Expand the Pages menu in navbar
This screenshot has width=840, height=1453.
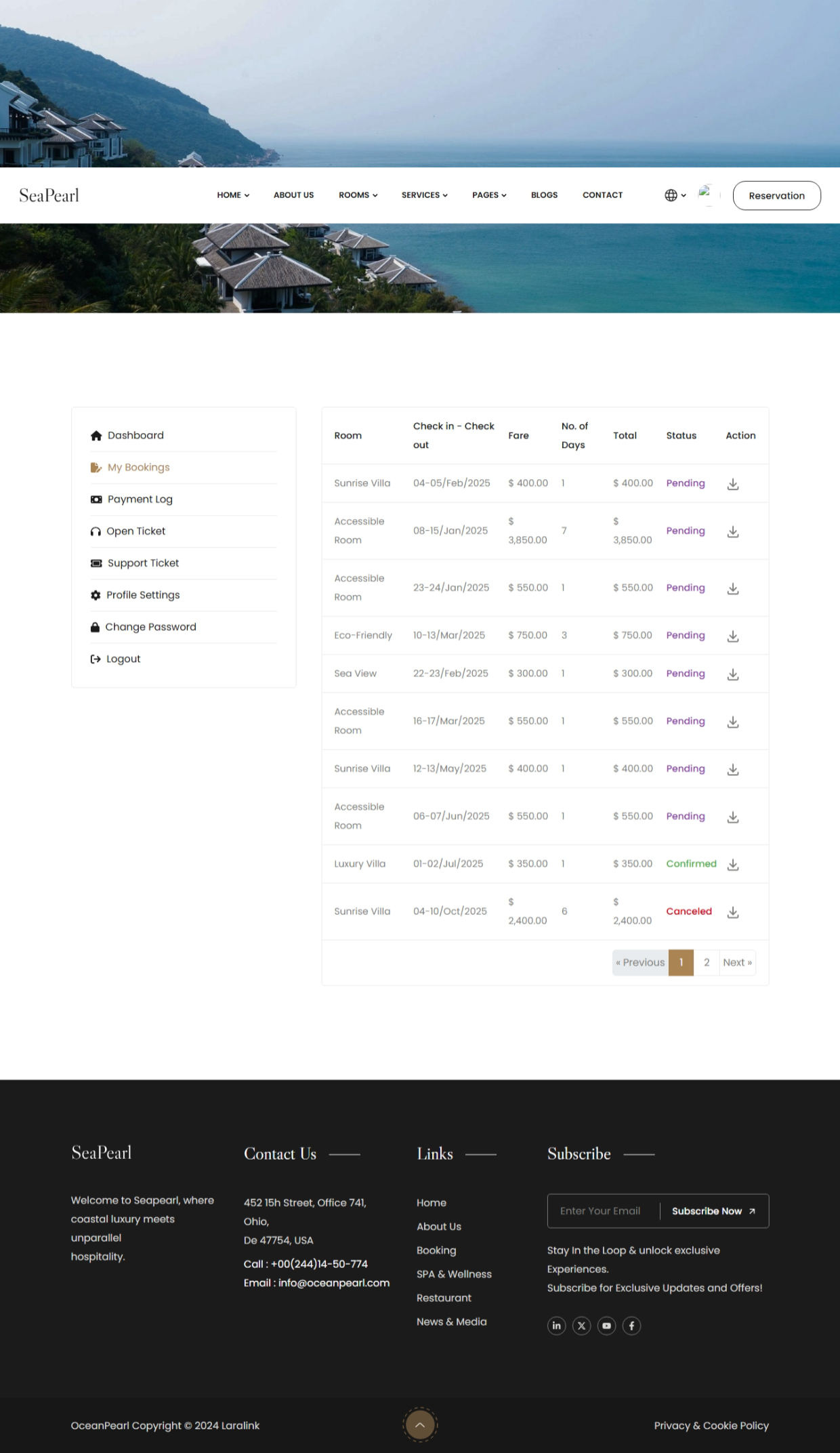489,195
